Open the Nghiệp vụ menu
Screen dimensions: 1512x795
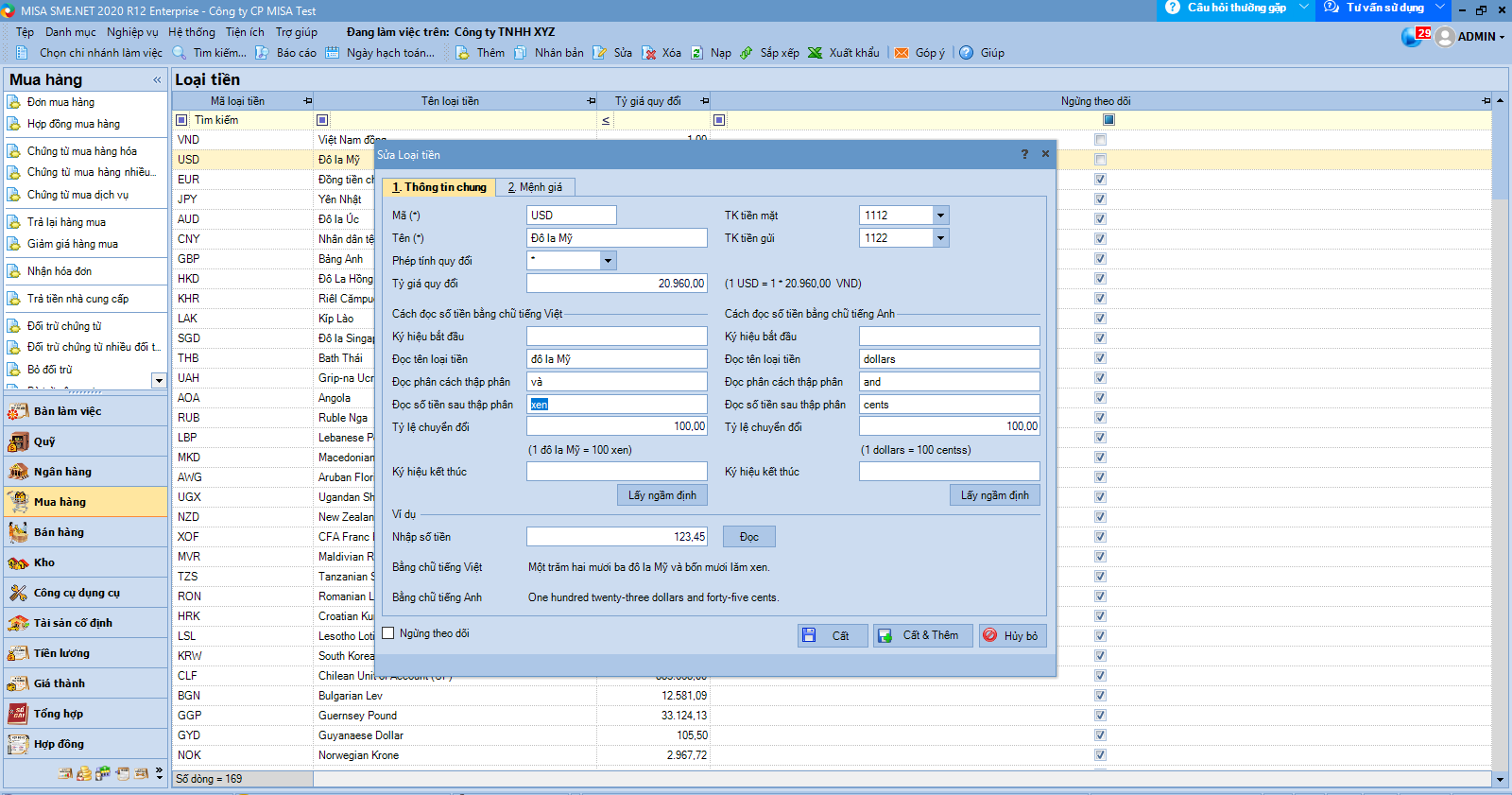(x=132, y=32)
